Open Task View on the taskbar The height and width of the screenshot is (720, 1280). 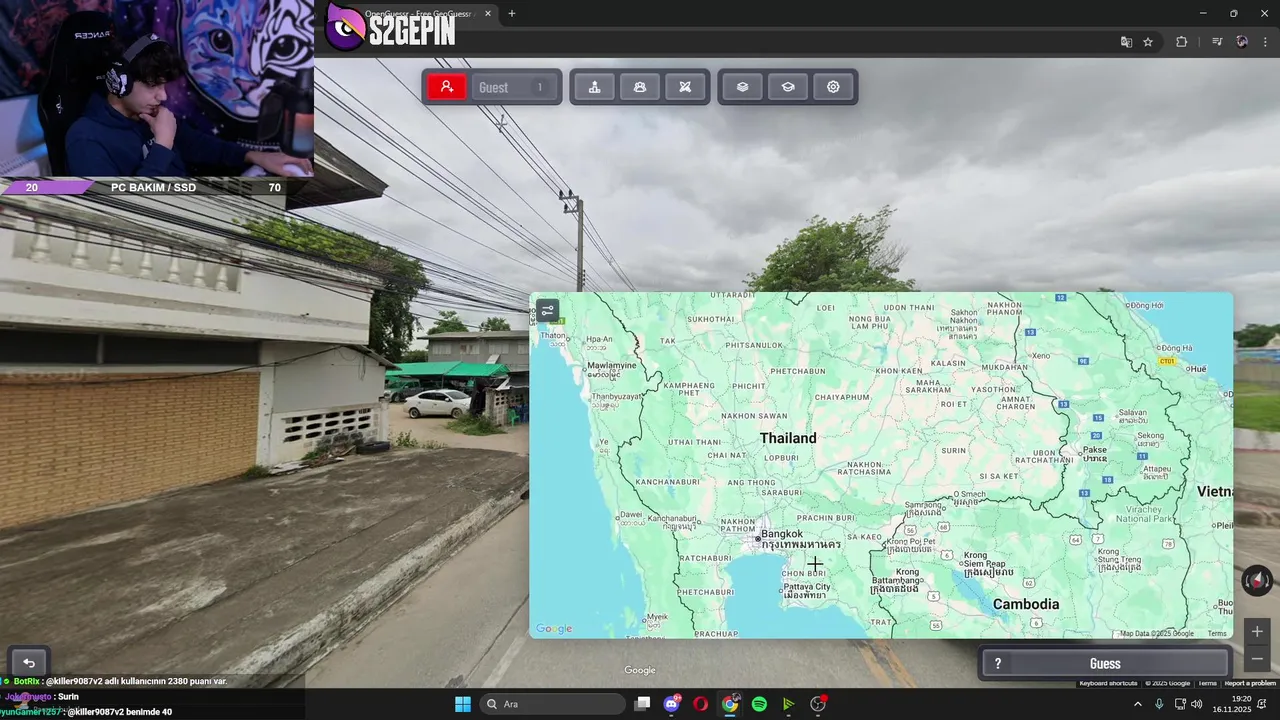click(x=643, y=704)
